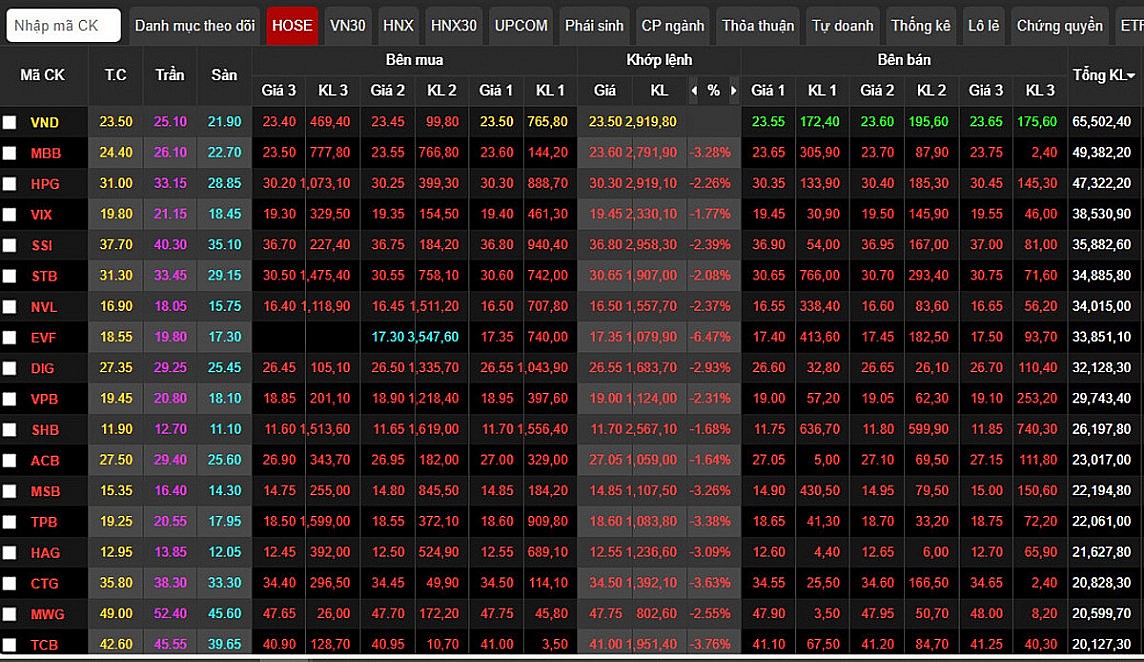Viewport: 1144px width, 662px height.
Task: Switch to the VN30 tab
Action: [347, 26]
